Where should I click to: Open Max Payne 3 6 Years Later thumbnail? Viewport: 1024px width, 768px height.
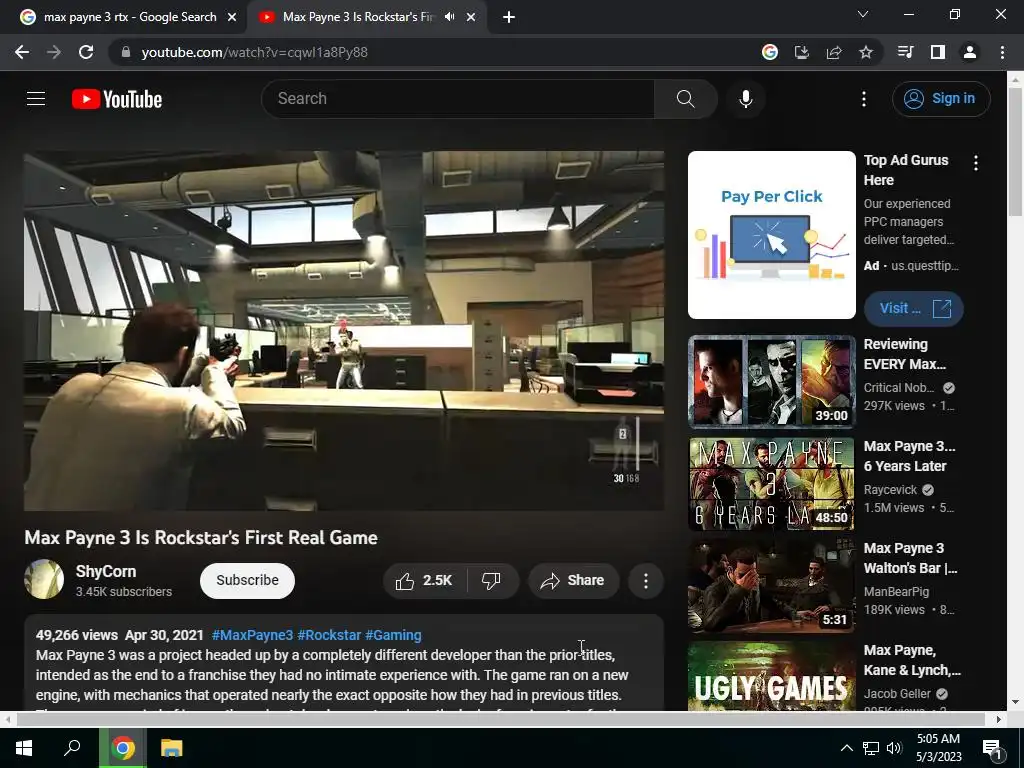[x=771, y=484]
